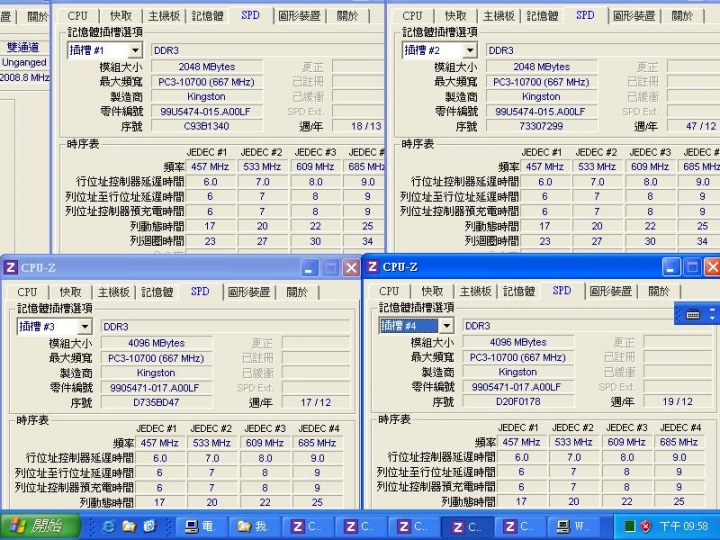Click the 2048 MBytes size in slot #2 window

[x=541, y=67]
